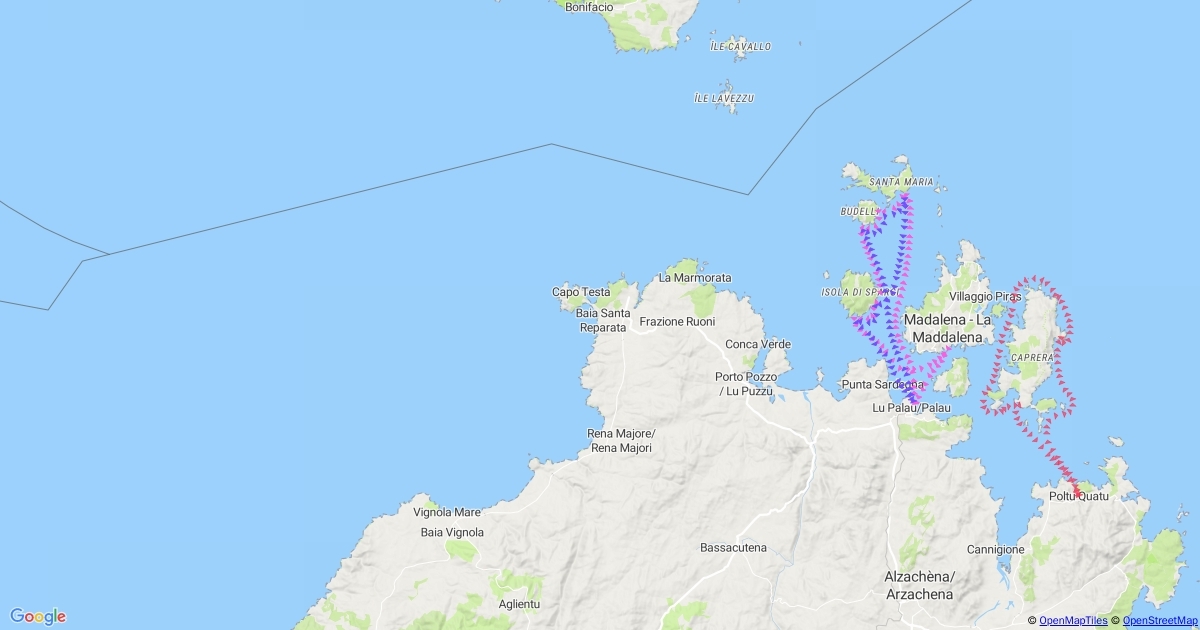Viewport: 1200px width, 630px height.
Task: Click the Porto Pozzo / Lu Puzzu label
Action: point(745,384)
